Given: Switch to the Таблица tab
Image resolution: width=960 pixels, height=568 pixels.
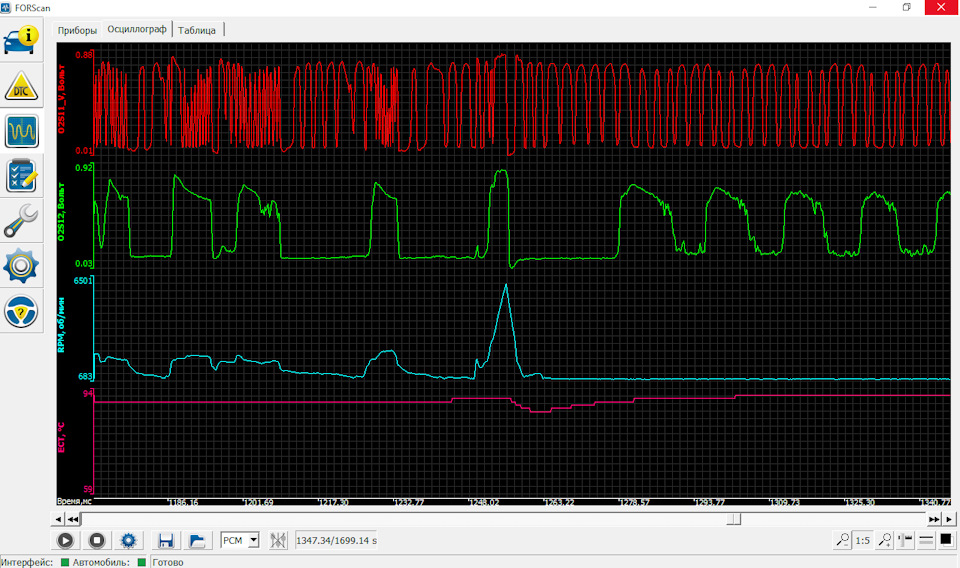Looking at the screenshot, I should pyautogui.click(x=197, y=30).
